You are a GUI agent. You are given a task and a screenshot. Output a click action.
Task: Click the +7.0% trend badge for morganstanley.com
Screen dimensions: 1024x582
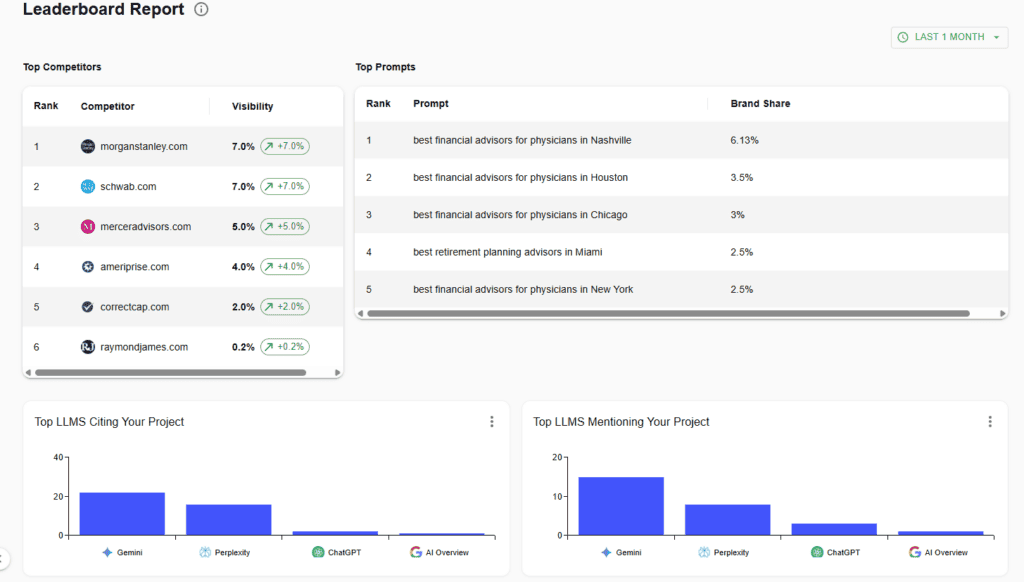(285, 146)
